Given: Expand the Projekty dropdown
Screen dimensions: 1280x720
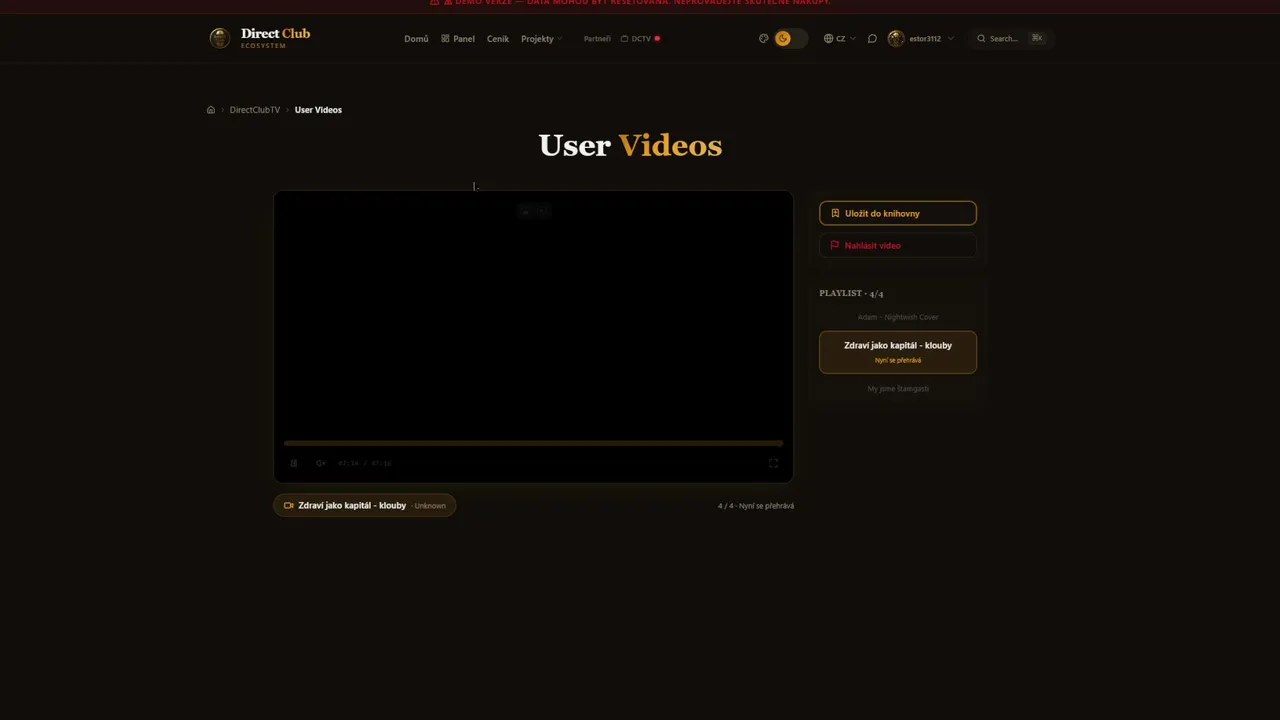Looking at the screenshot, I should pos(541,39).
